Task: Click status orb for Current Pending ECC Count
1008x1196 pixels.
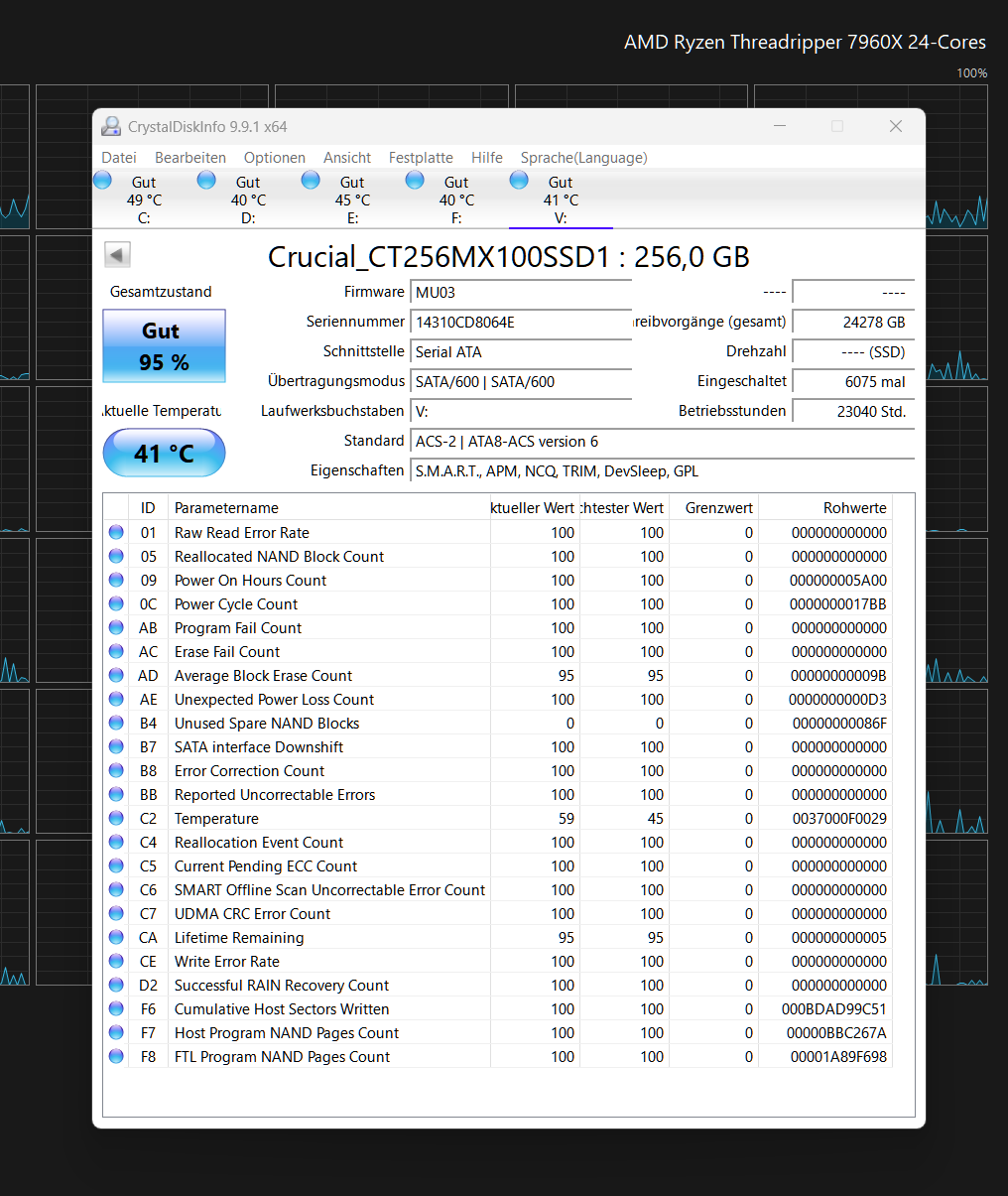Action: tap(116, 866)
